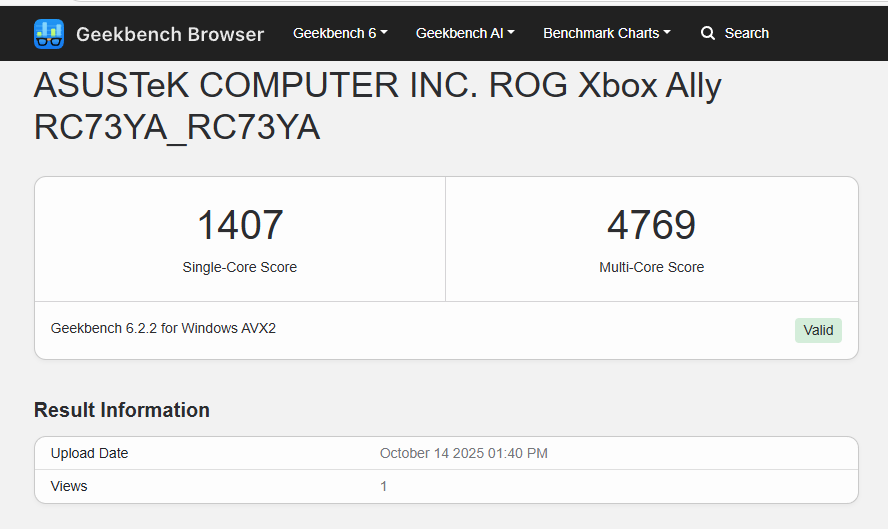Screen dimensions: 888x529
Task: Click the Result Information heading
Action: pyautogui.click(x=122, y=410)
